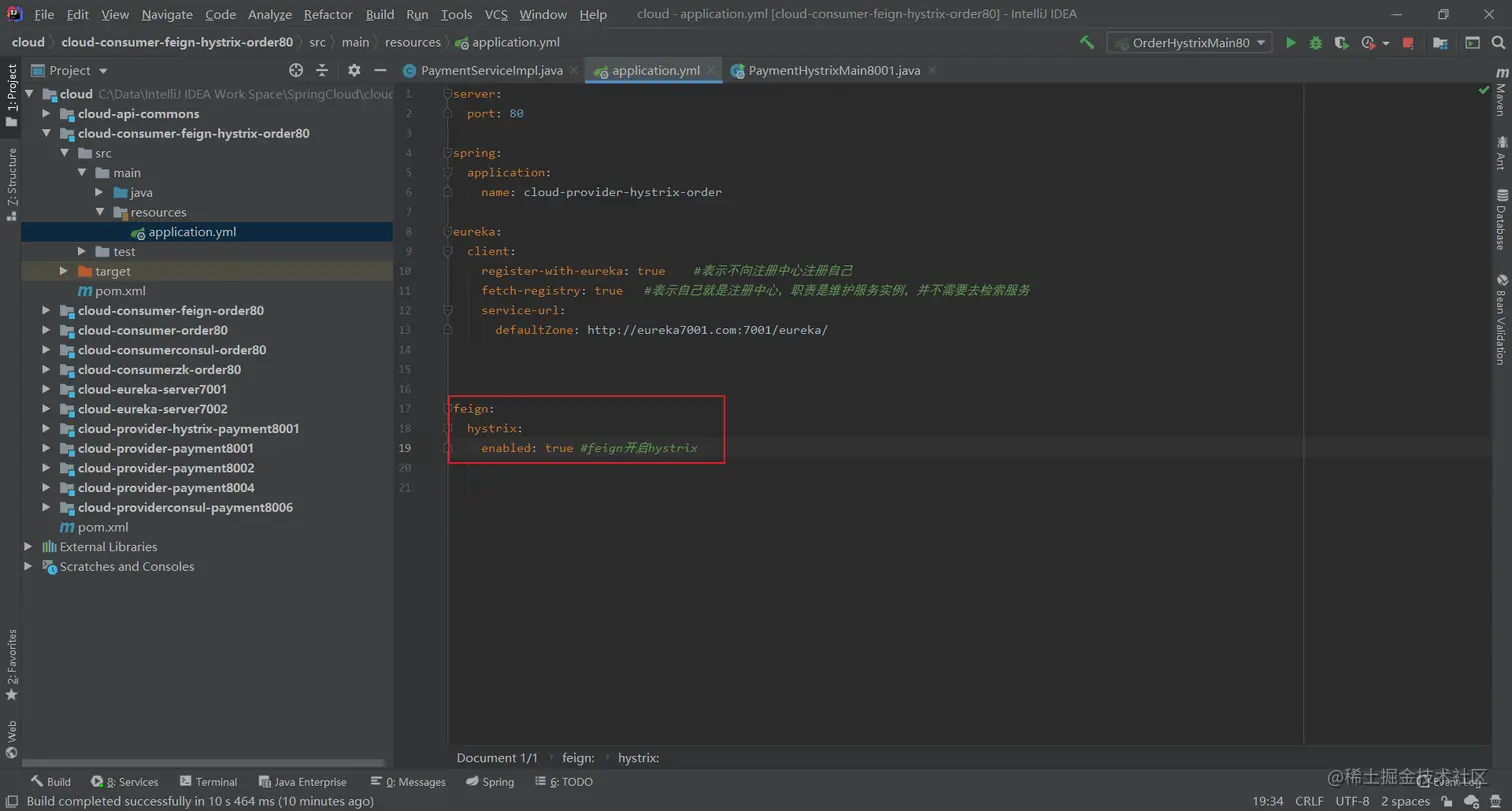This screenshot has width=1512, height=811.
Task: Click the Run Anything console icon
Action: pos(1472,43)
